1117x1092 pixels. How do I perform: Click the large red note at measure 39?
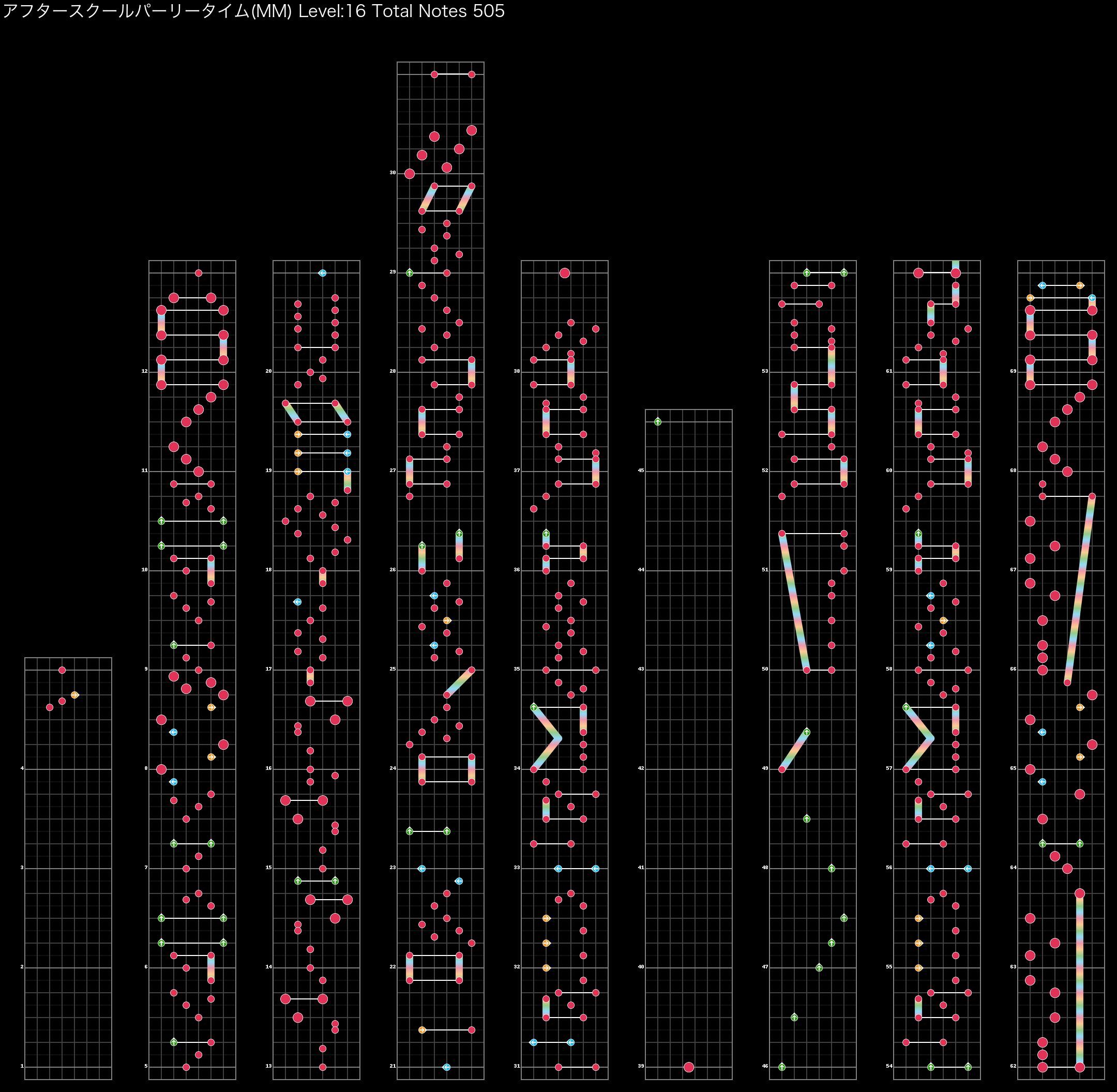(688, 1067)
